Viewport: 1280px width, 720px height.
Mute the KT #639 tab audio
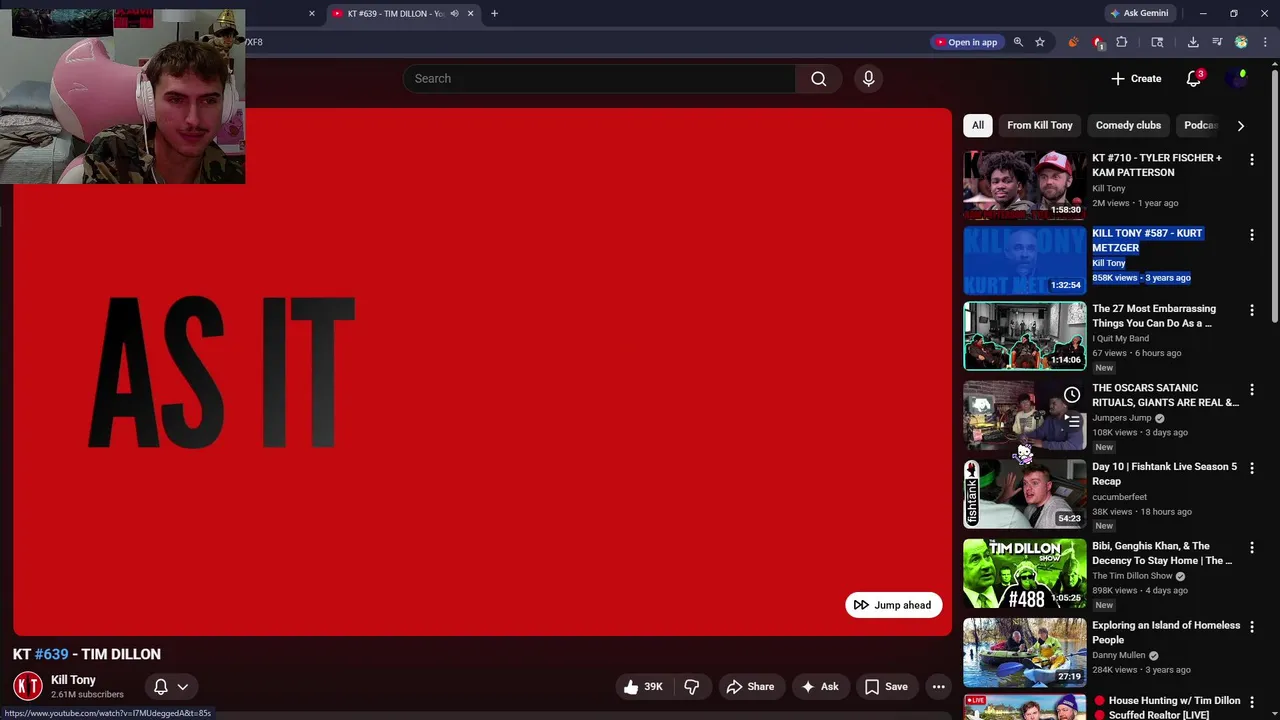tap(454, 14)
